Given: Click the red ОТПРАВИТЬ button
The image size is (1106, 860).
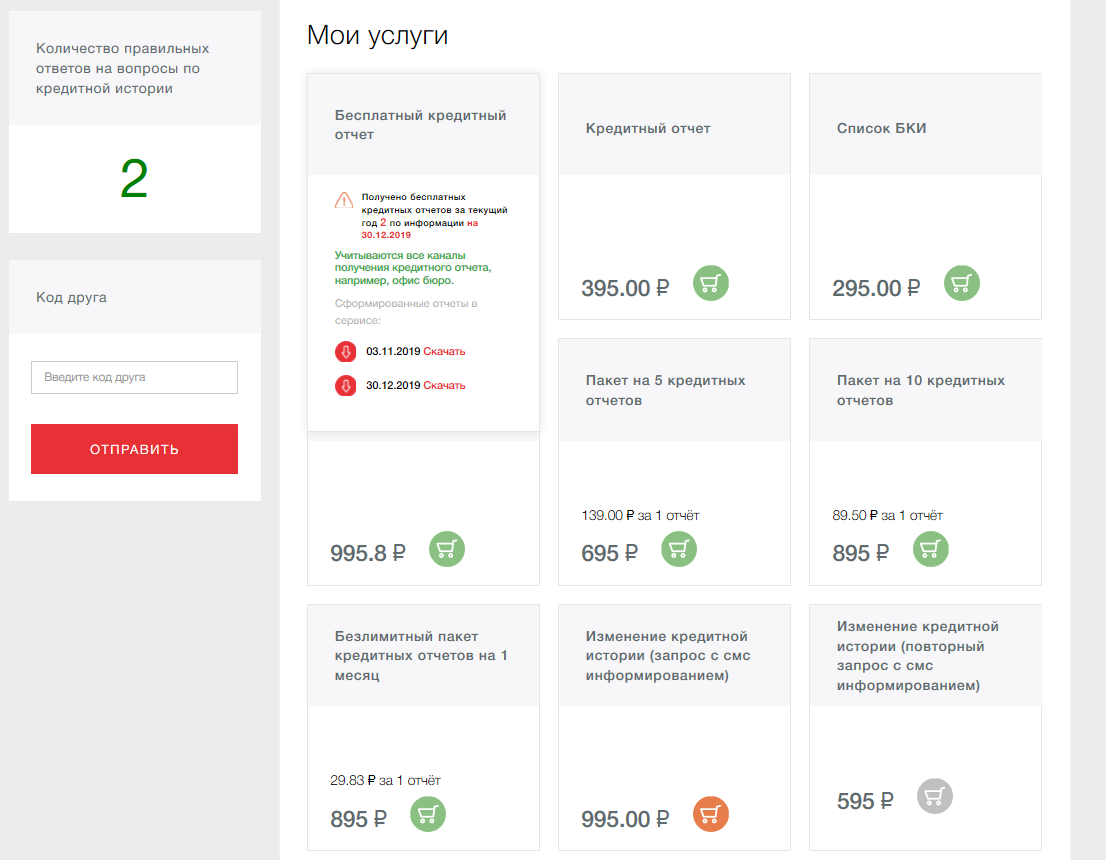Looking at the screenshot, I should point(134,449).
